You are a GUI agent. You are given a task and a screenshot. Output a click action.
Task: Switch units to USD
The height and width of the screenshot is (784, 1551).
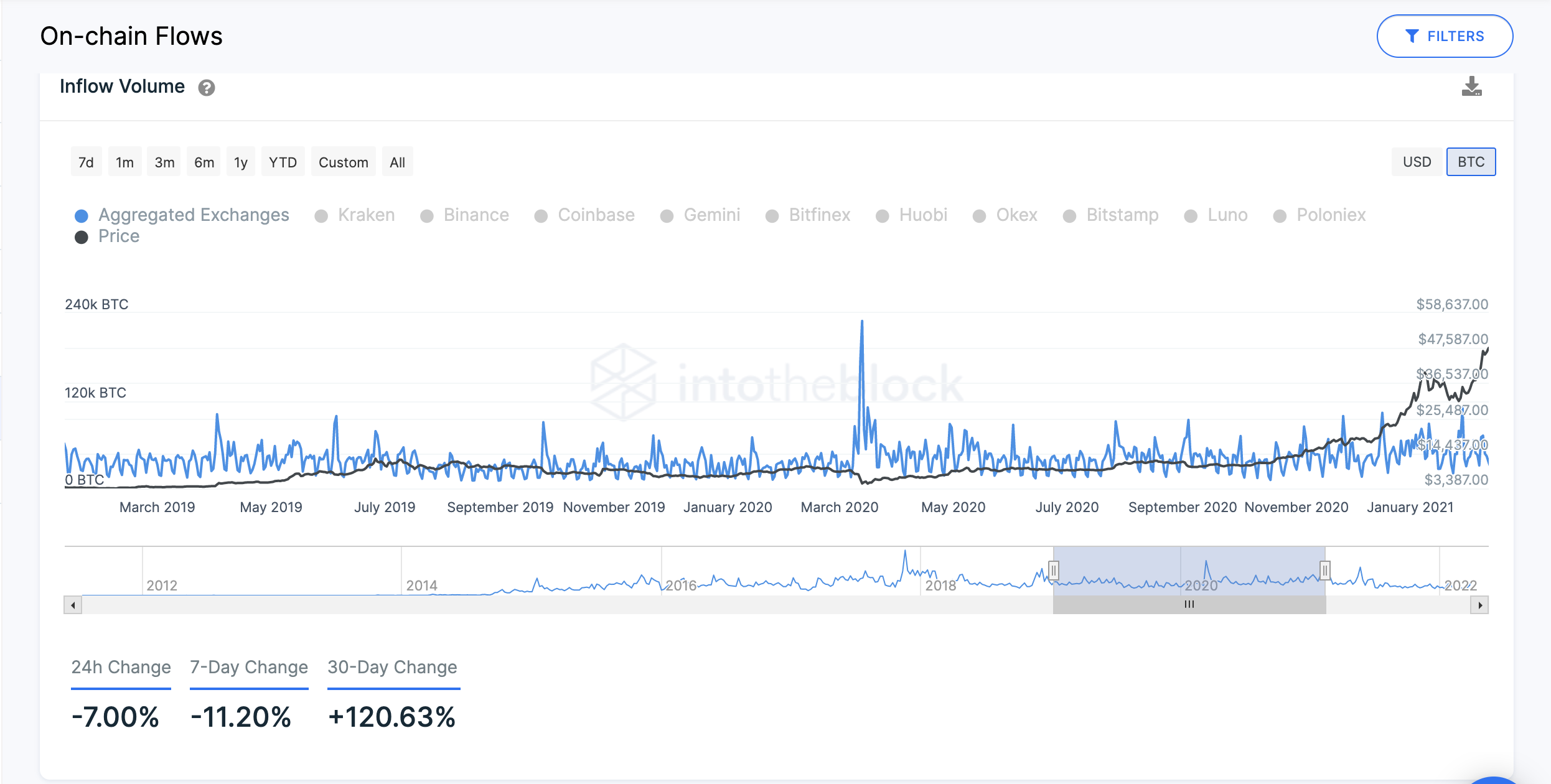click(1417, 162)
